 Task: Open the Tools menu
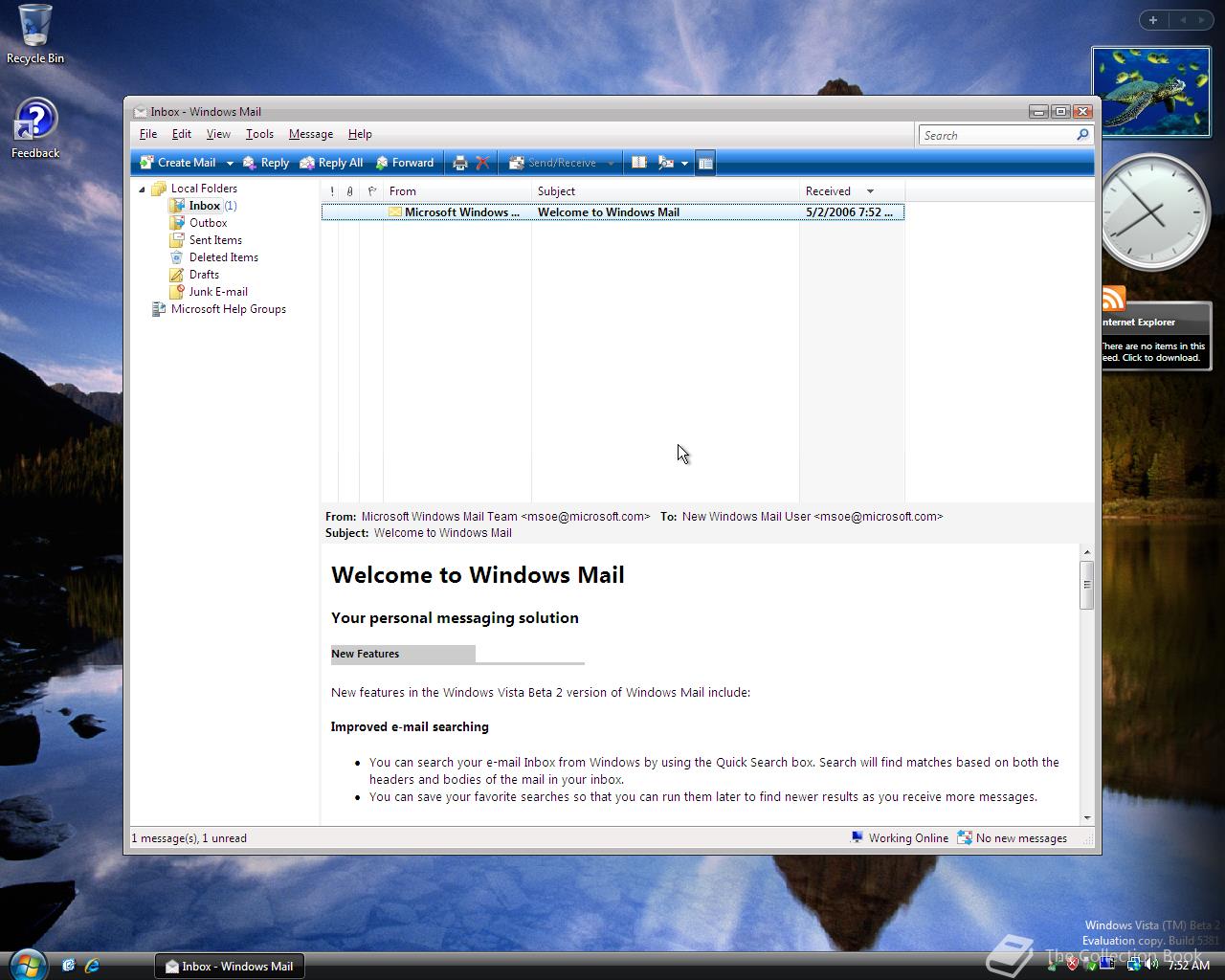(x=259, y=134)
